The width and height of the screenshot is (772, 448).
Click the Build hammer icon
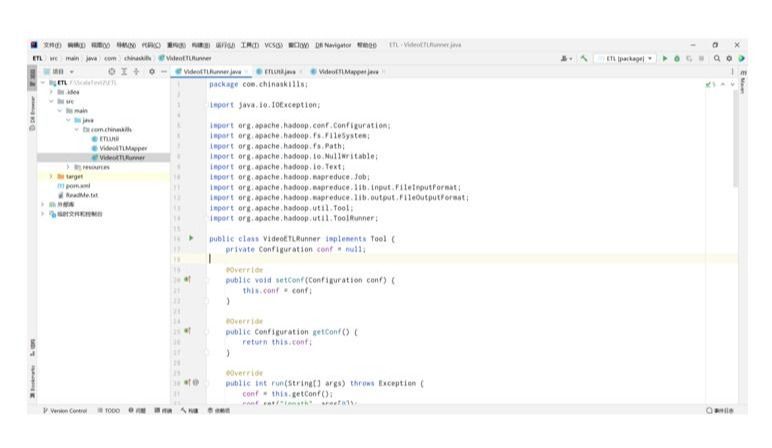583,58
